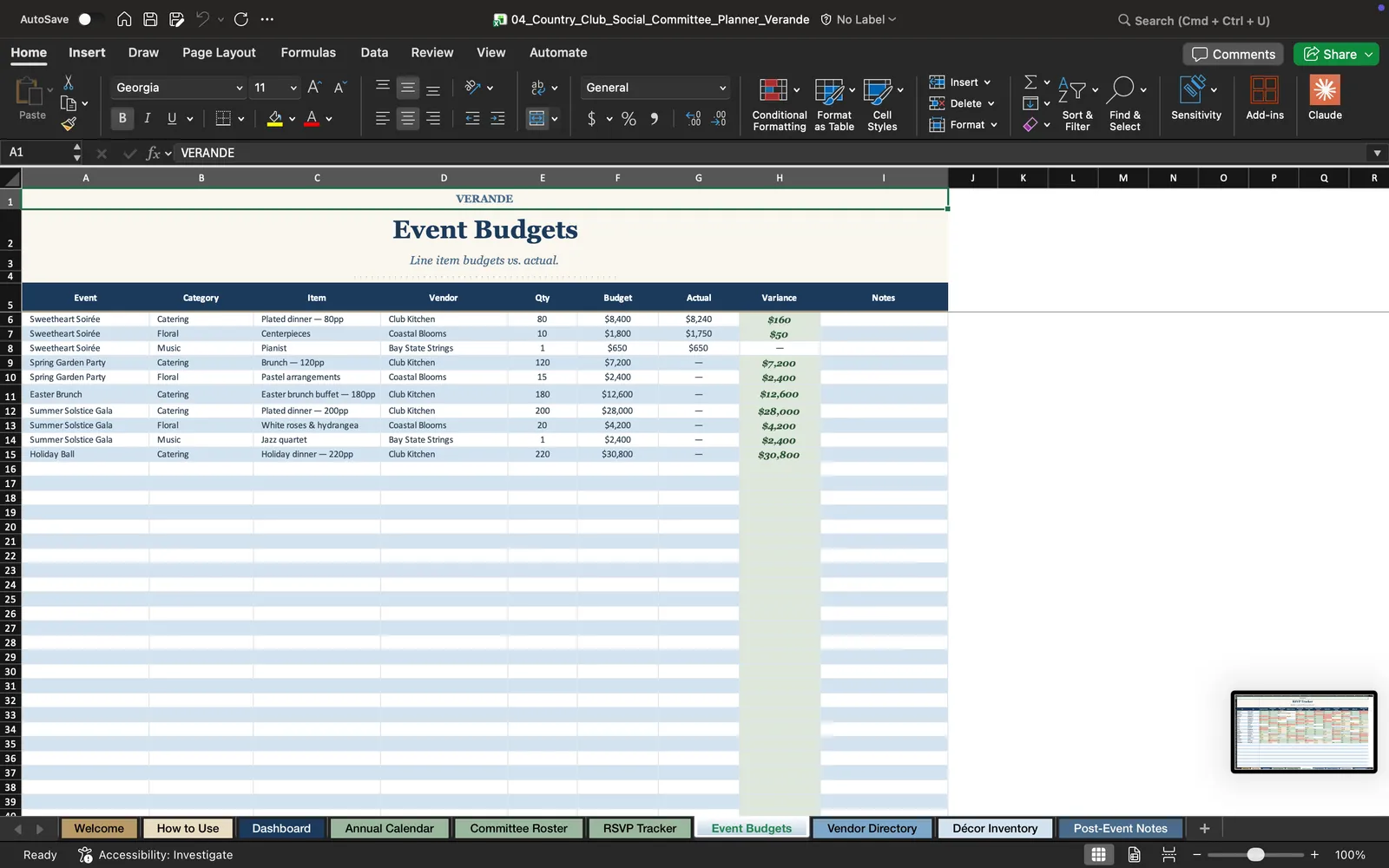Click the Redo icon
The image size is (1389, 868).
241,19
